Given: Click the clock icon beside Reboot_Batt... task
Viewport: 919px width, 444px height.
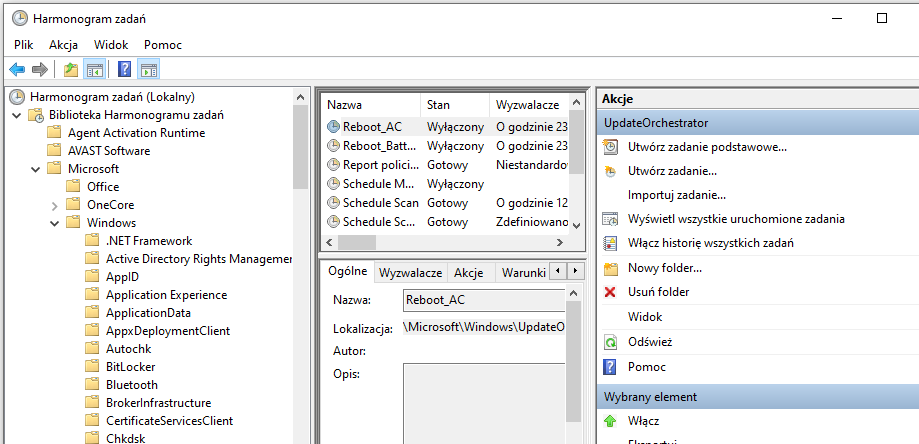Looking at the screenshot, I should point(333,146).
